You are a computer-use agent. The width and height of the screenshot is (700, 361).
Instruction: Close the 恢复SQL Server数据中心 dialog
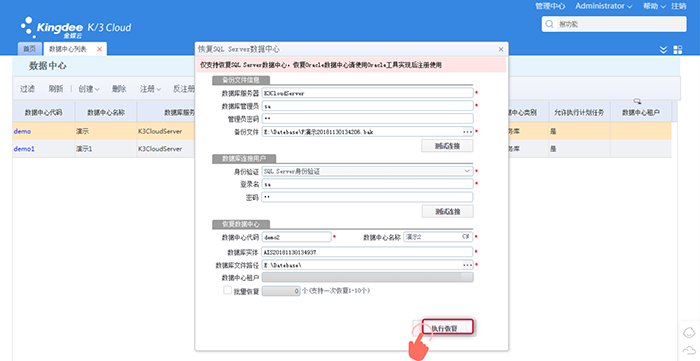[501, 49]
